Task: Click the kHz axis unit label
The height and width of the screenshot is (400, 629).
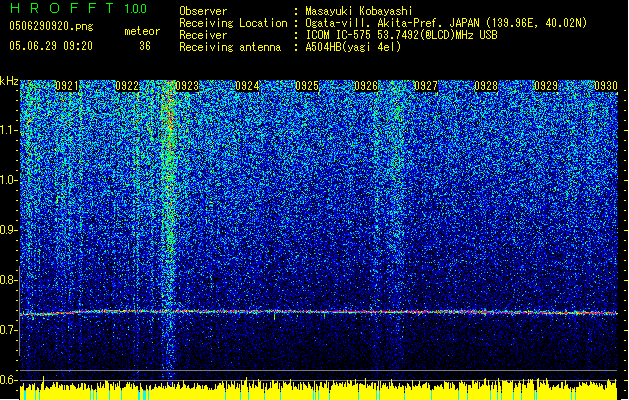Action: [x=9, y=82]
